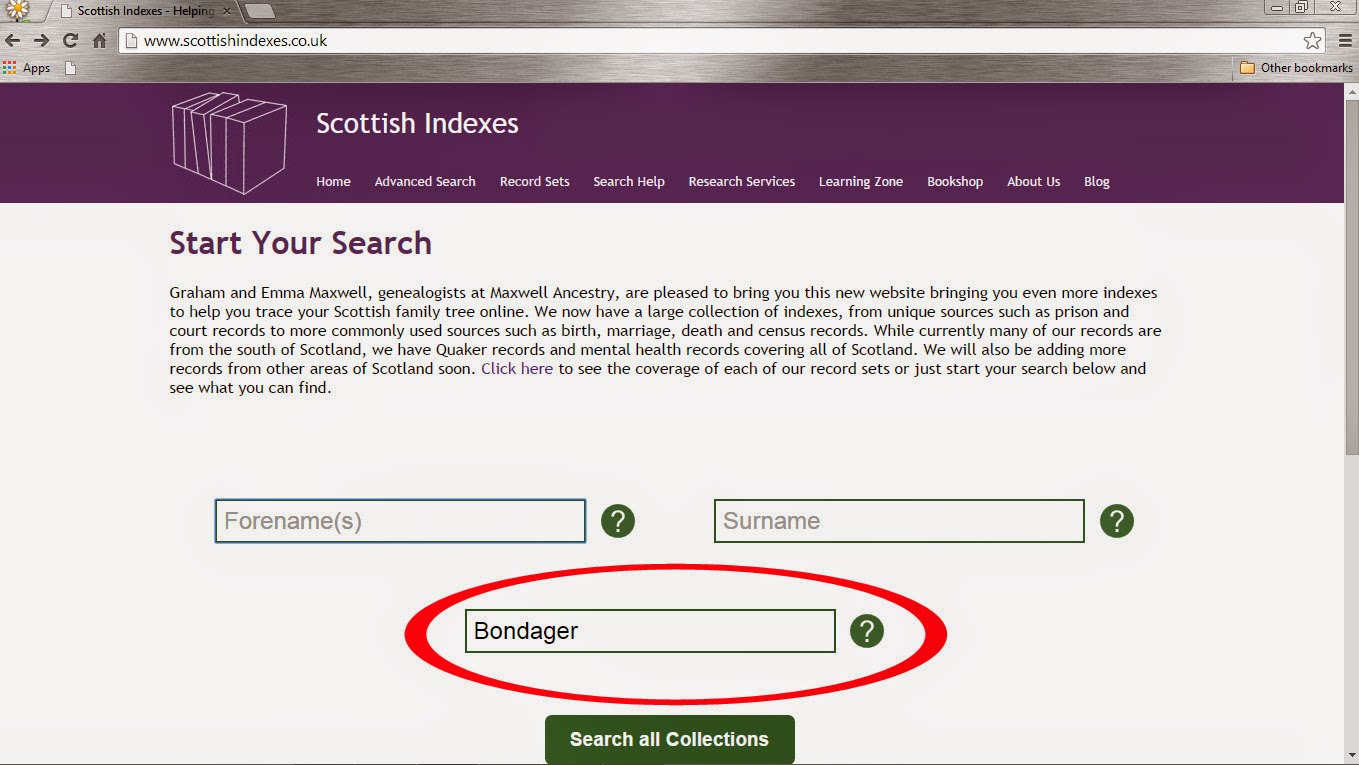Open Search Help in navigation
This screenshot has width=1359, height=765.
click(629, 181)
